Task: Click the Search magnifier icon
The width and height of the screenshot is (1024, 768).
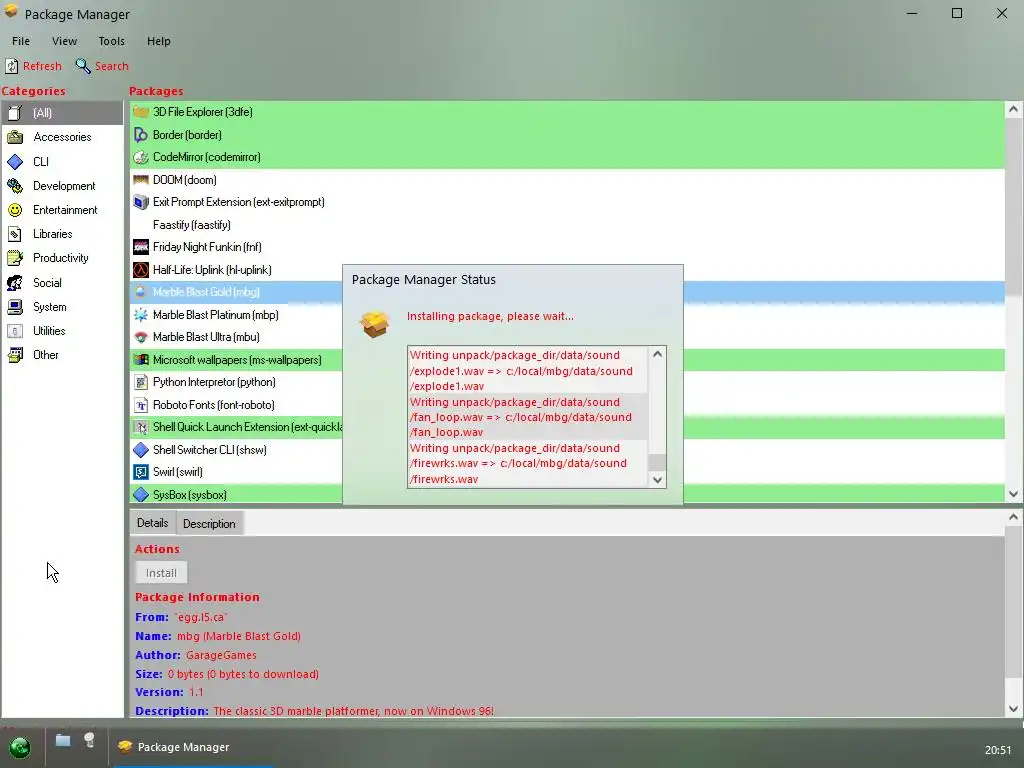Action: 83,66
